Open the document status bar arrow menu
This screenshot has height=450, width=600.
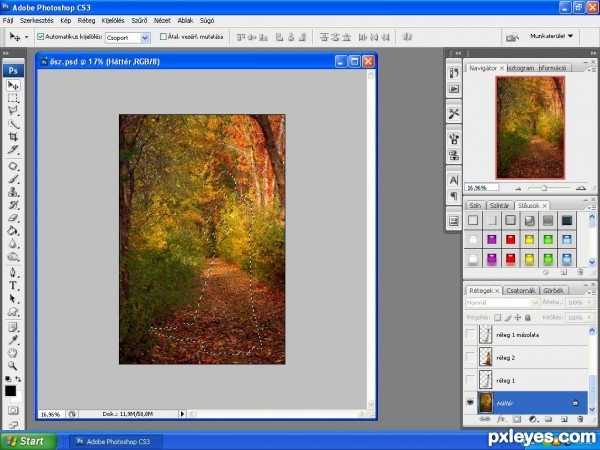[182, 414]
